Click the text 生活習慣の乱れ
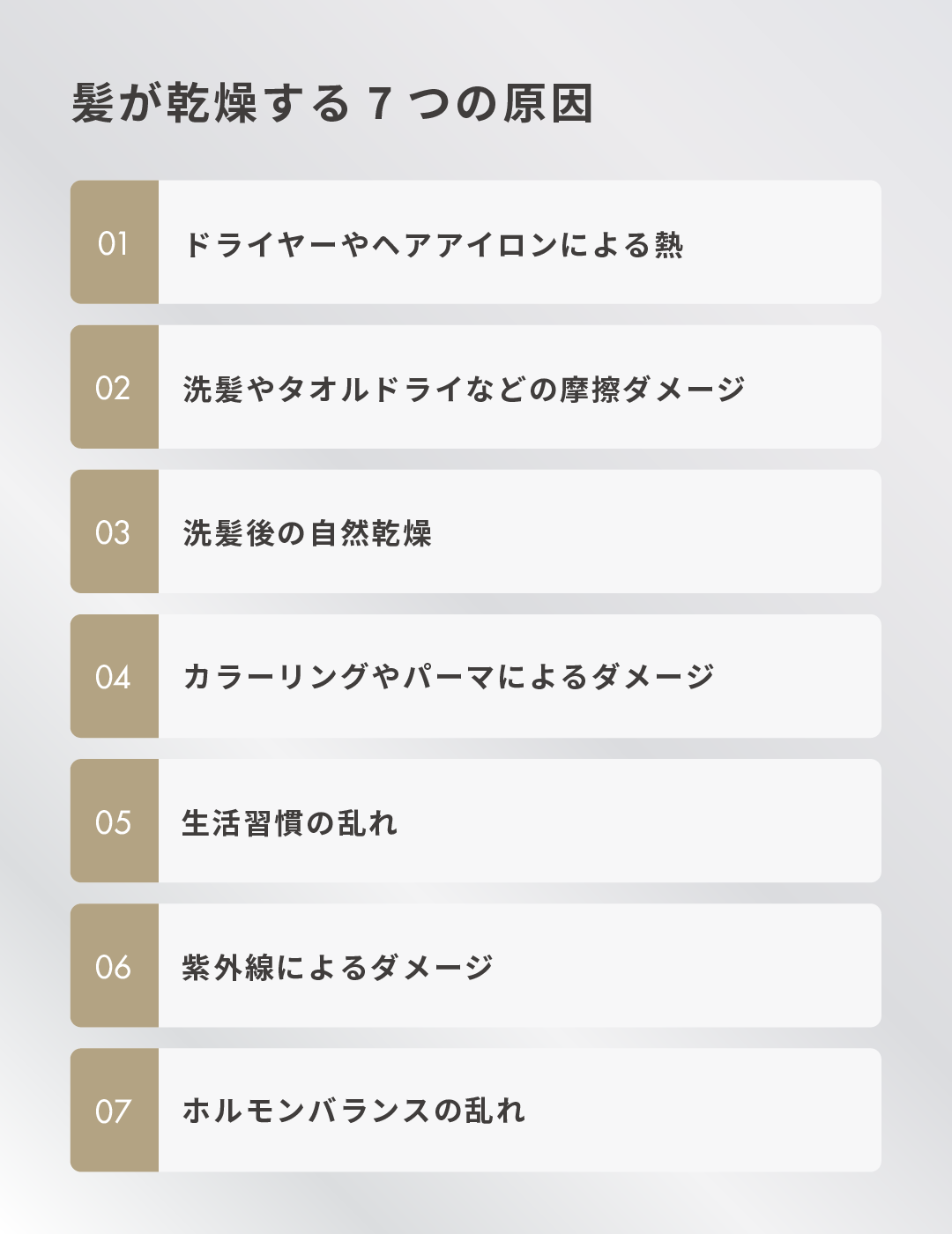Viewport: 952px width, 1234px height. tap(289, 822)
